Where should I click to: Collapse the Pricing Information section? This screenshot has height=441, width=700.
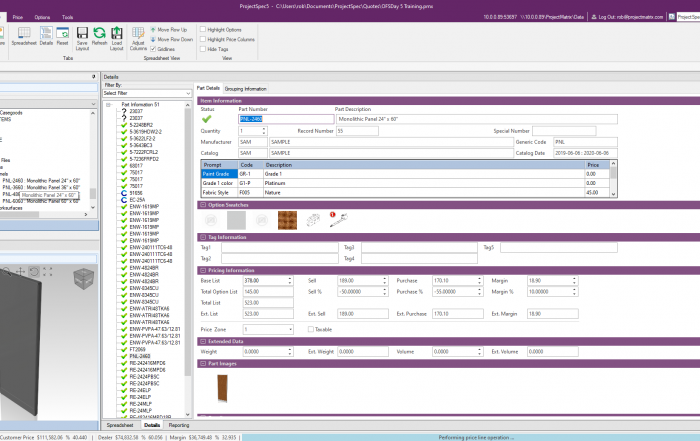tap(203, 270)
